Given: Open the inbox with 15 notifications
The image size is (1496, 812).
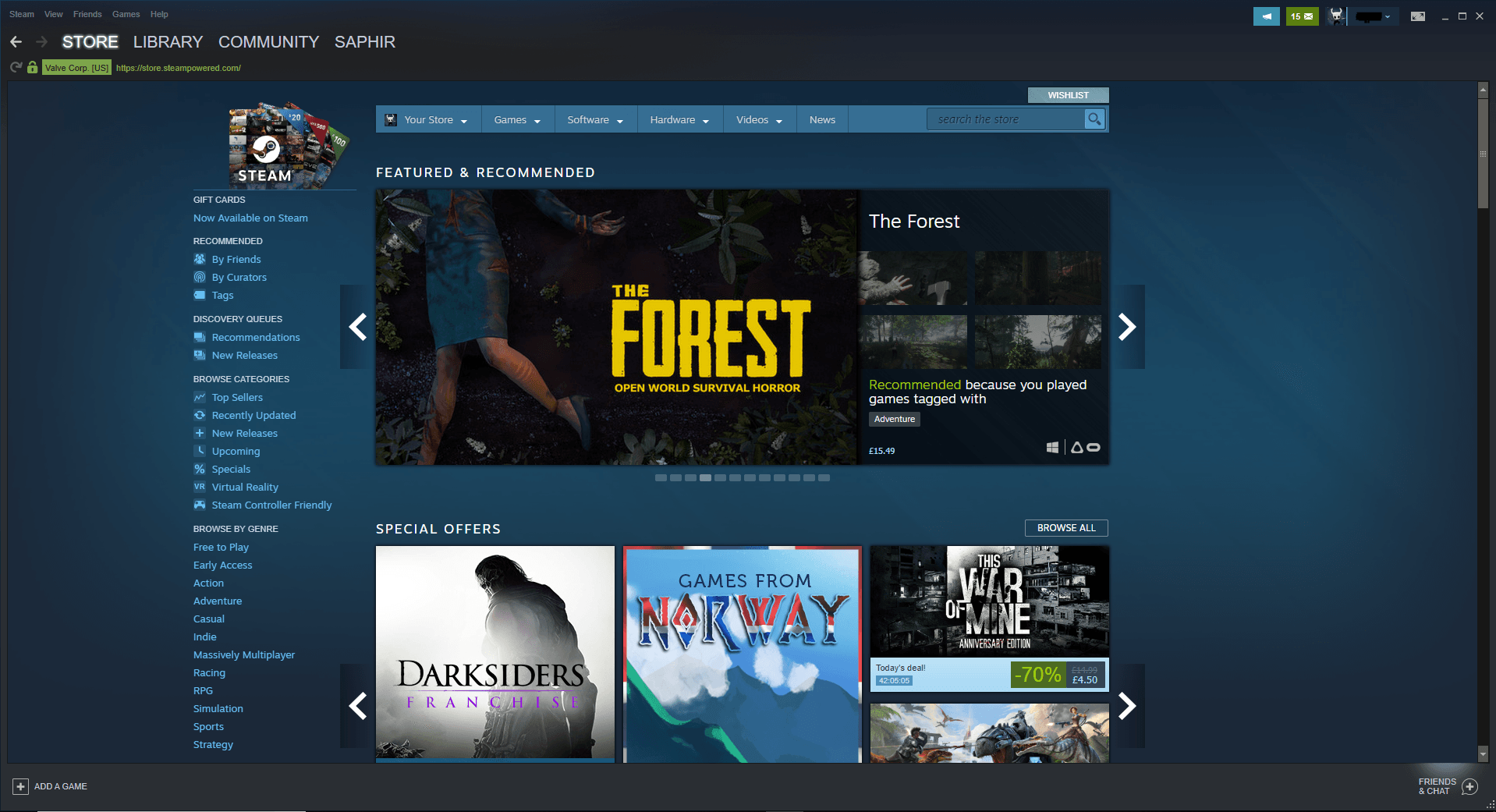Looking at the screenshot, I should click(1302, 16).
